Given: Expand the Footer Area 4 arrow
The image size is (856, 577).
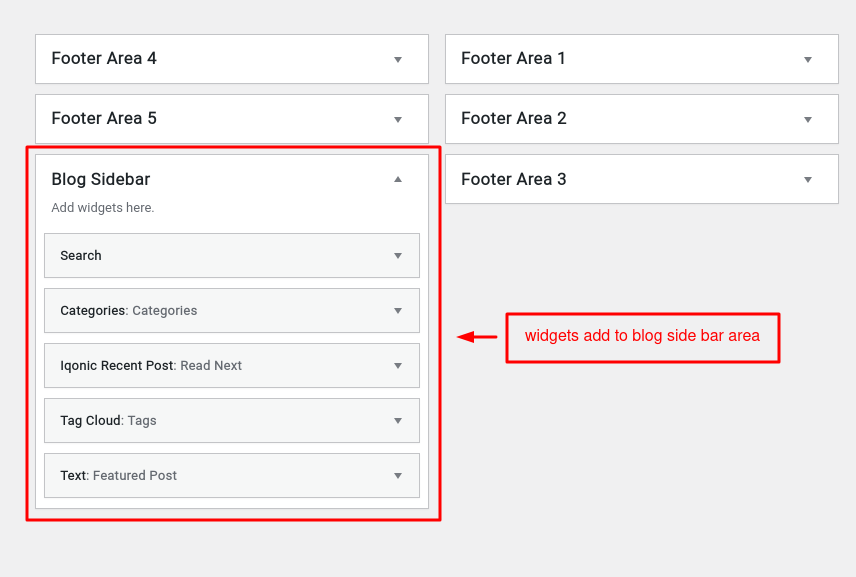Looking at the screenshot, I should (x=398, y=60).
